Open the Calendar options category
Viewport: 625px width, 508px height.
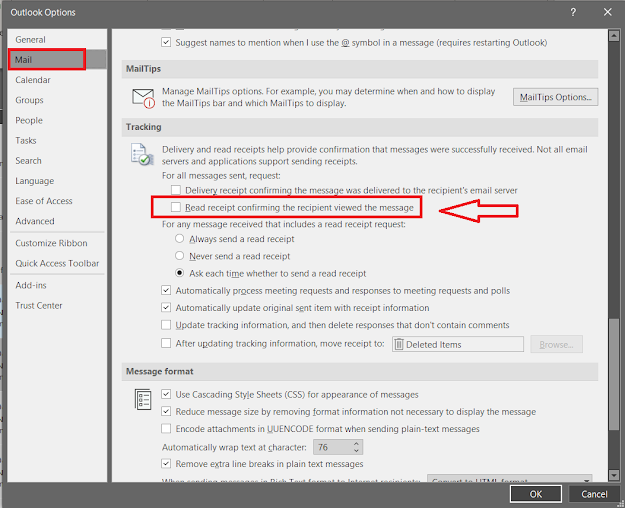pyautogui.click(x=57, y=80)
